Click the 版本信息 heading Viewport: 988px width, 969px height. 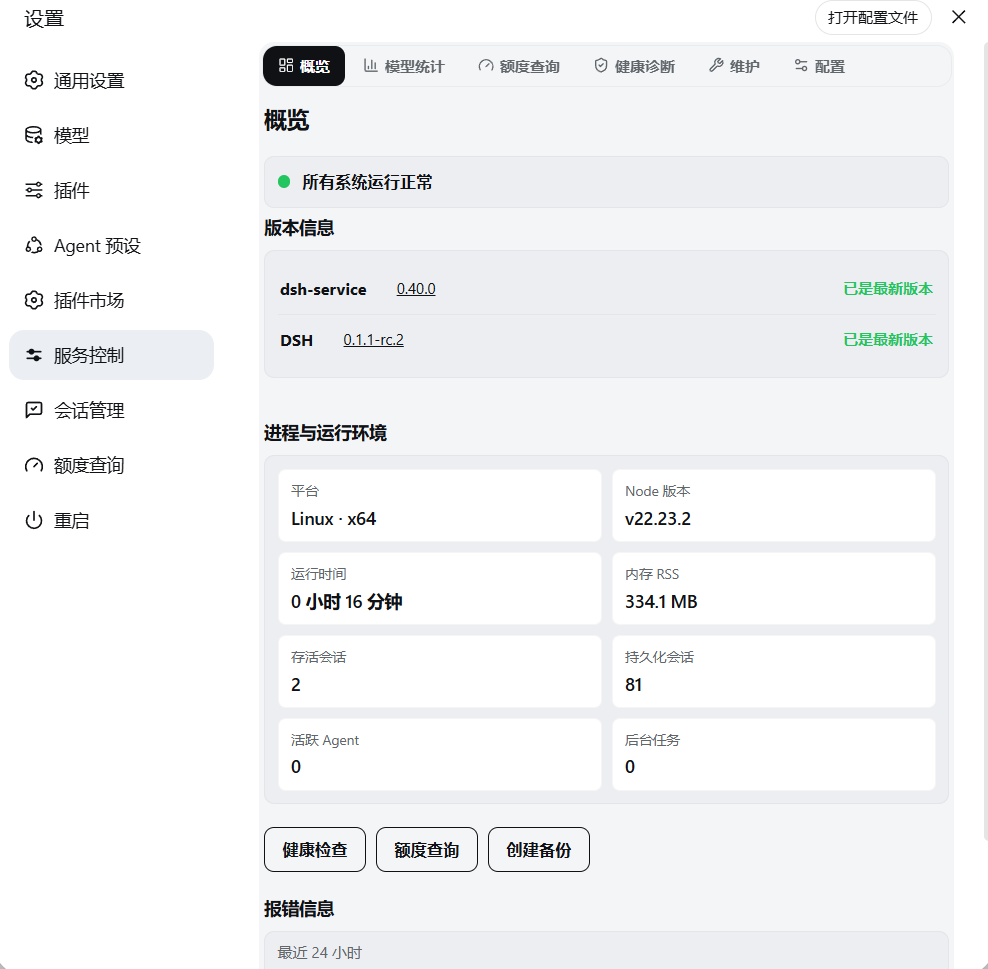pyautogui.click(x=299, y=227)
